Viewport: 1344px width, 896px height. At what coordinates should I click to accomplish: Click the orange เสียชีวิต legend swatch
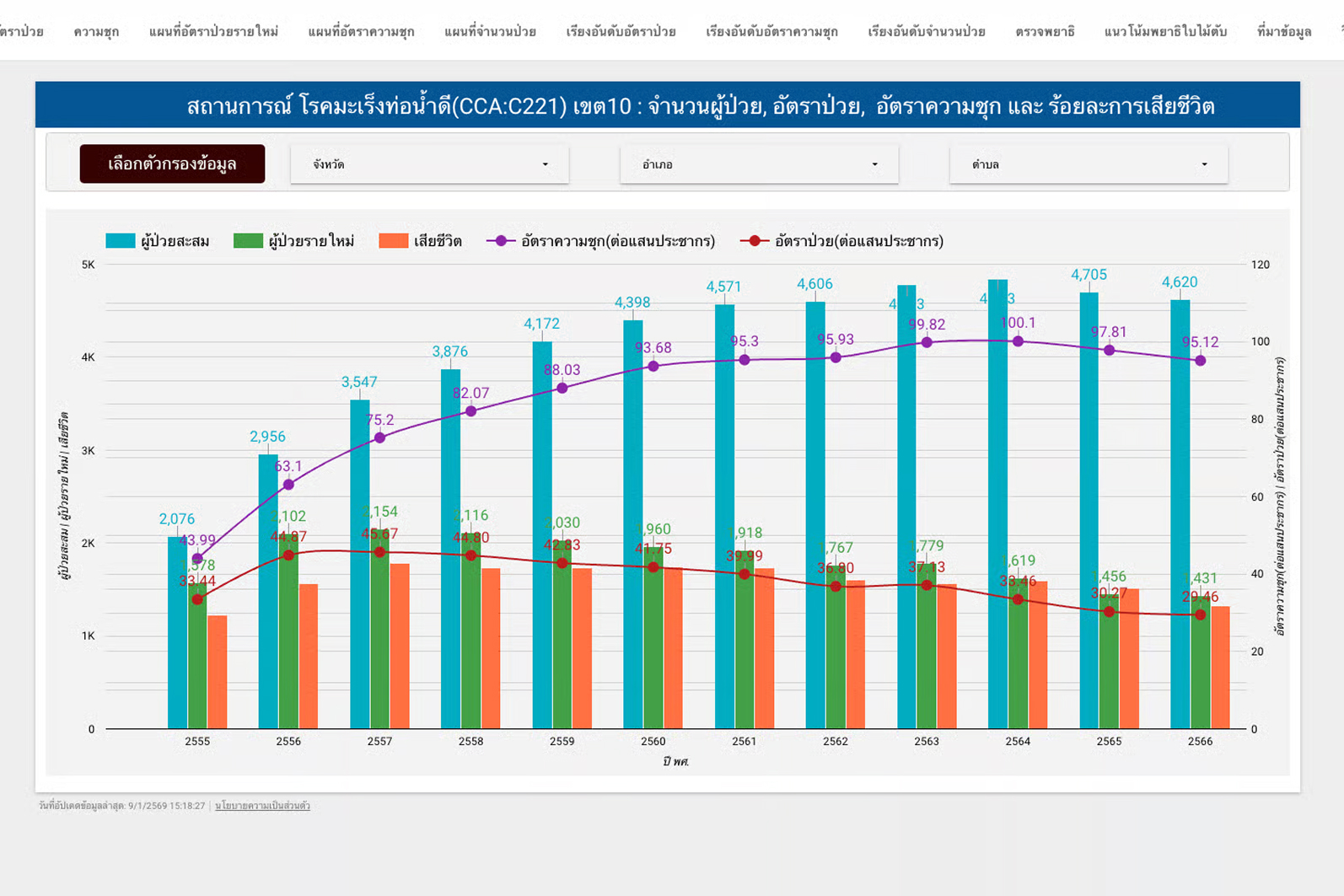393,241
